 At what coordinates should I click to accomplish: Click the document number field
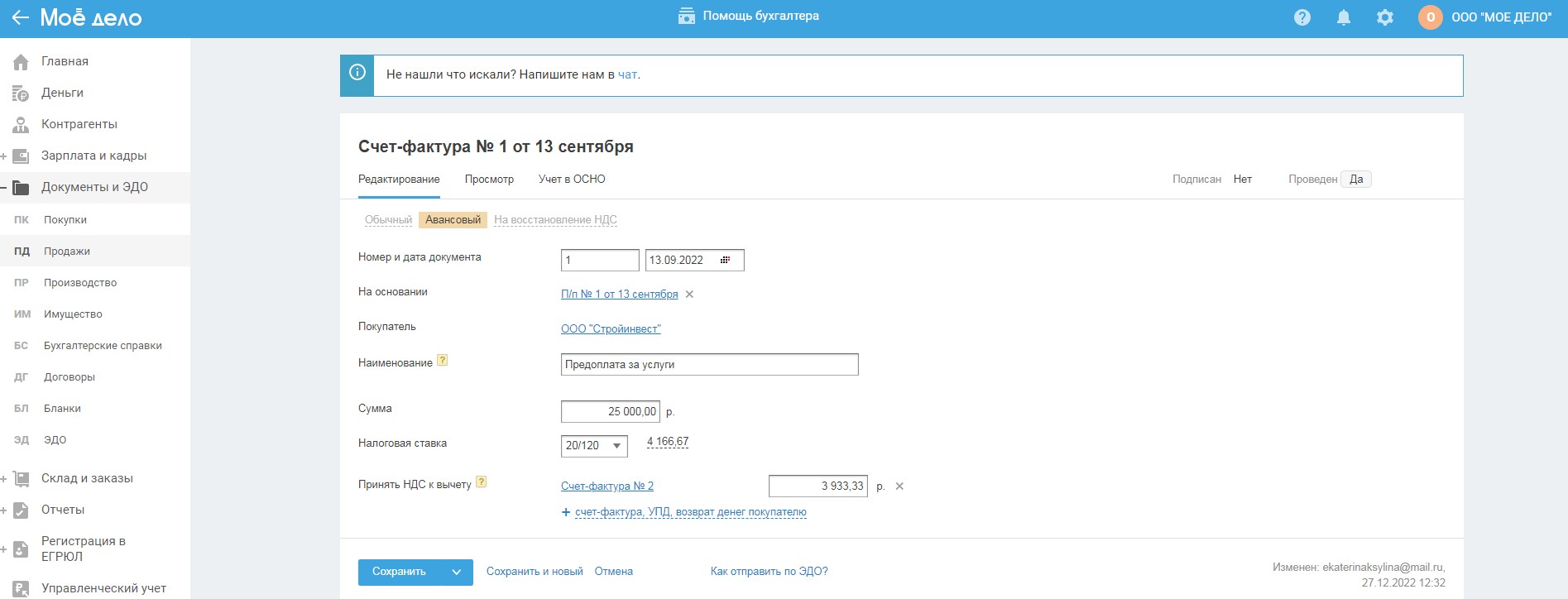pos(600,260)
